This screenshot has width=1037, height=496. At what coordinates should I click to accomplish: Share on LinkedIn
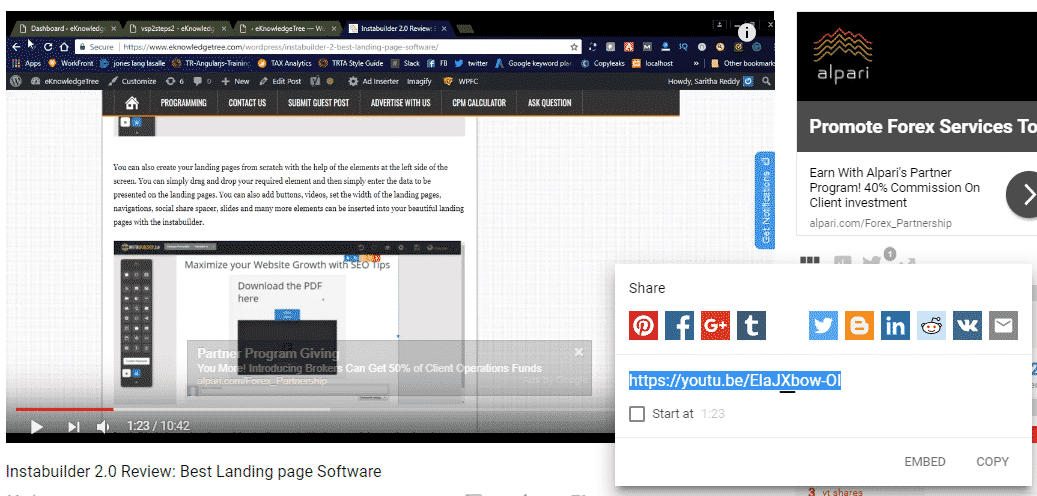click(895, 325)
